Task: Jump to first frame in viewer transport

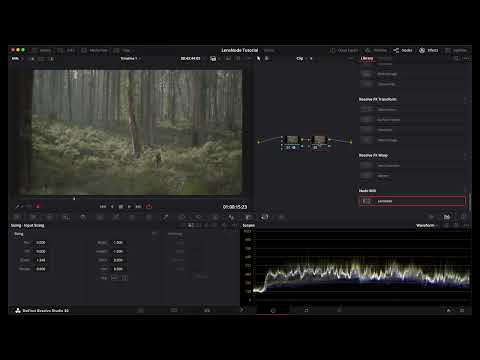Action: point(103,207)
